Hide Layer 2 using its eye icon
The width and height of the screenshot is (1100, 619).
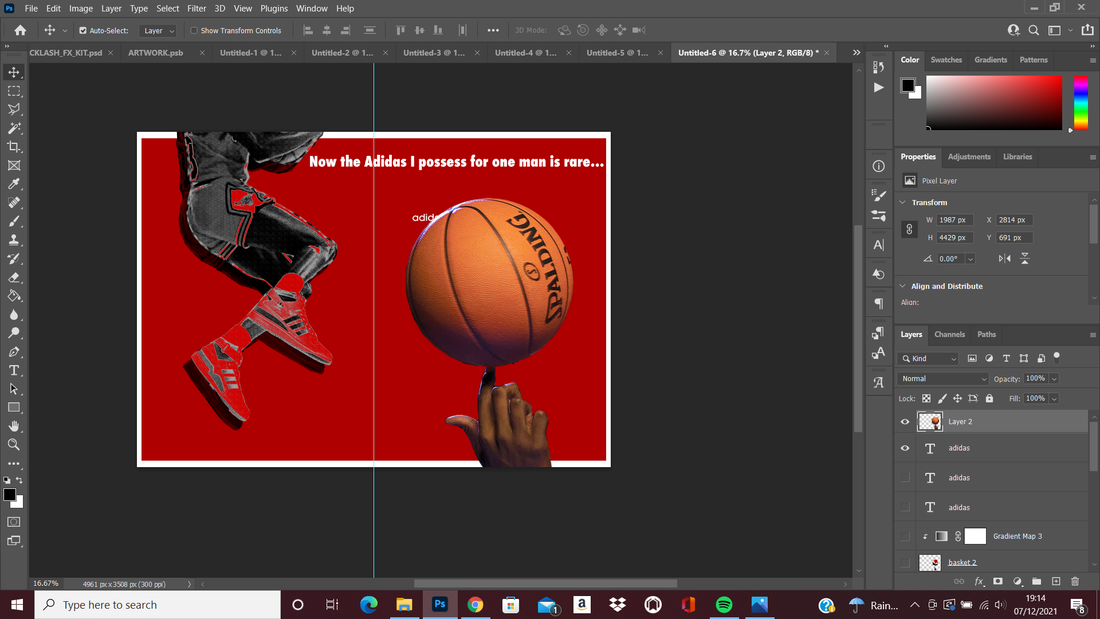[x=905, y=422]
